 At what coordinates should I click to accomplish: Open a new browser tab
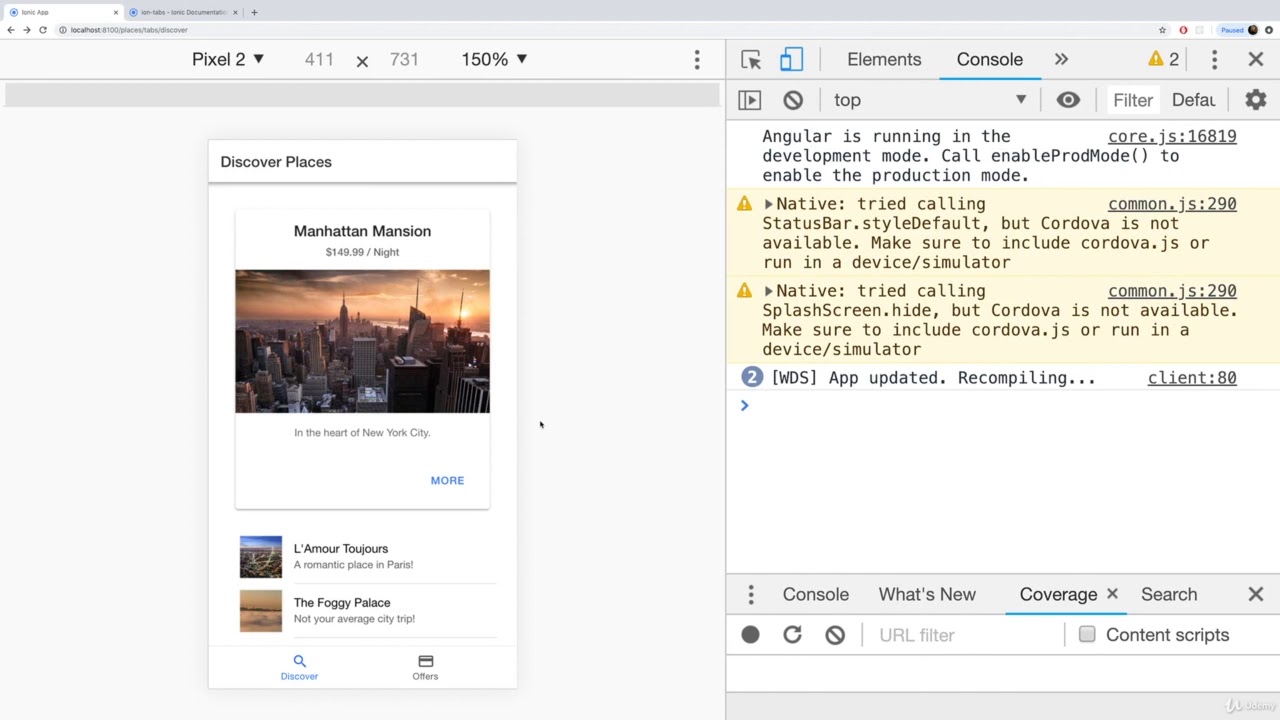(x=254, y=12)
